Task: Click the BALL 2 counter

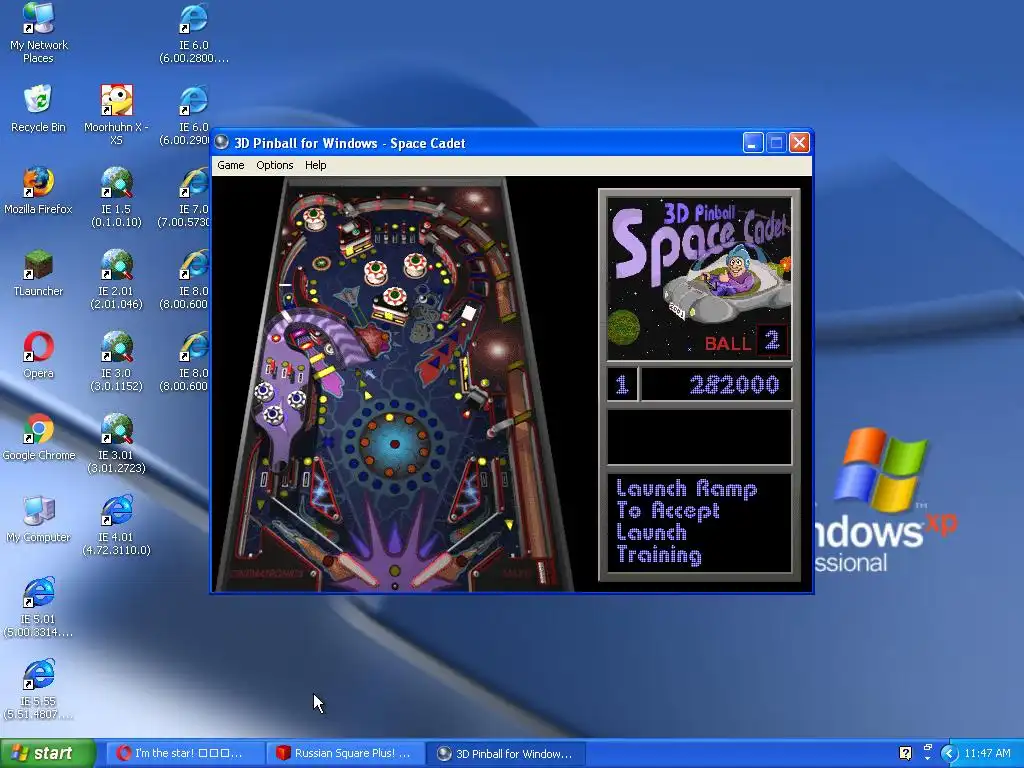Action: 746,342
